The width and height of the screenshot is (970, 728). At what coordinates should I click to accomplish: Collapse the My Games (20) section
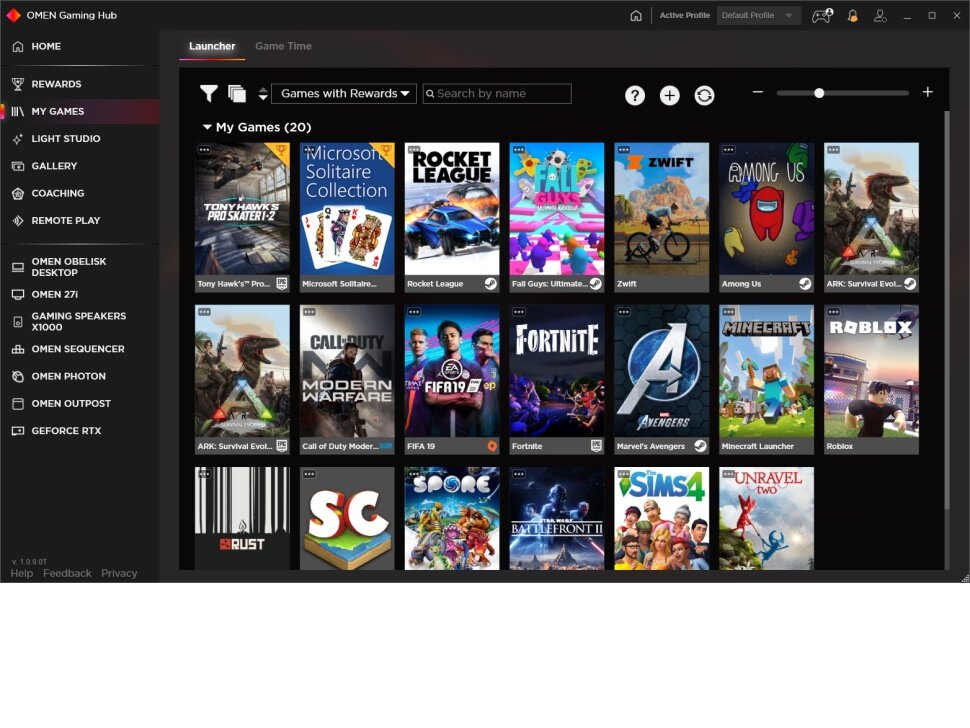click(207, 127)
